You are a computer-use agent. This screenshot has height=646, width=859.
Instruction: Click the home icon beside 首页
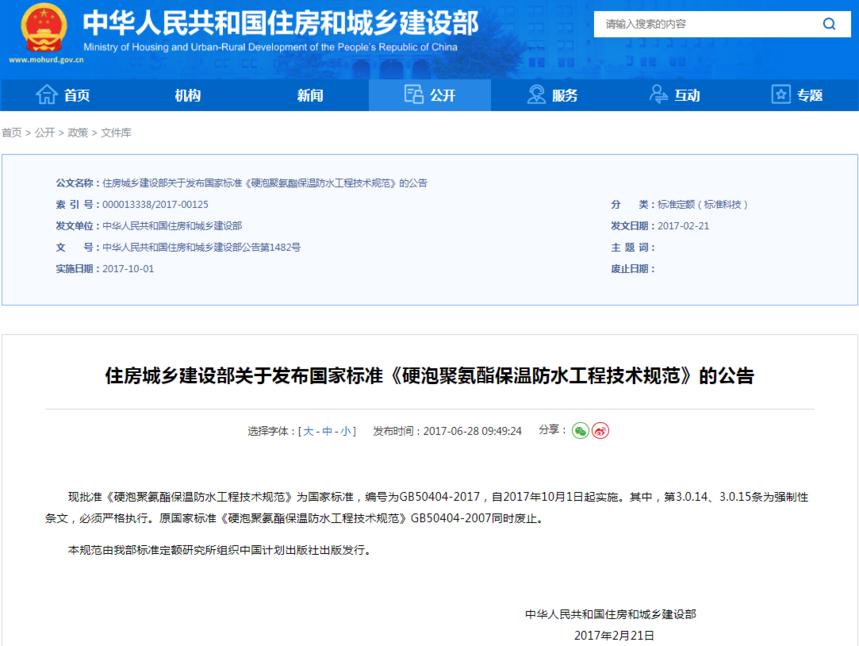[x=47, y=95]
